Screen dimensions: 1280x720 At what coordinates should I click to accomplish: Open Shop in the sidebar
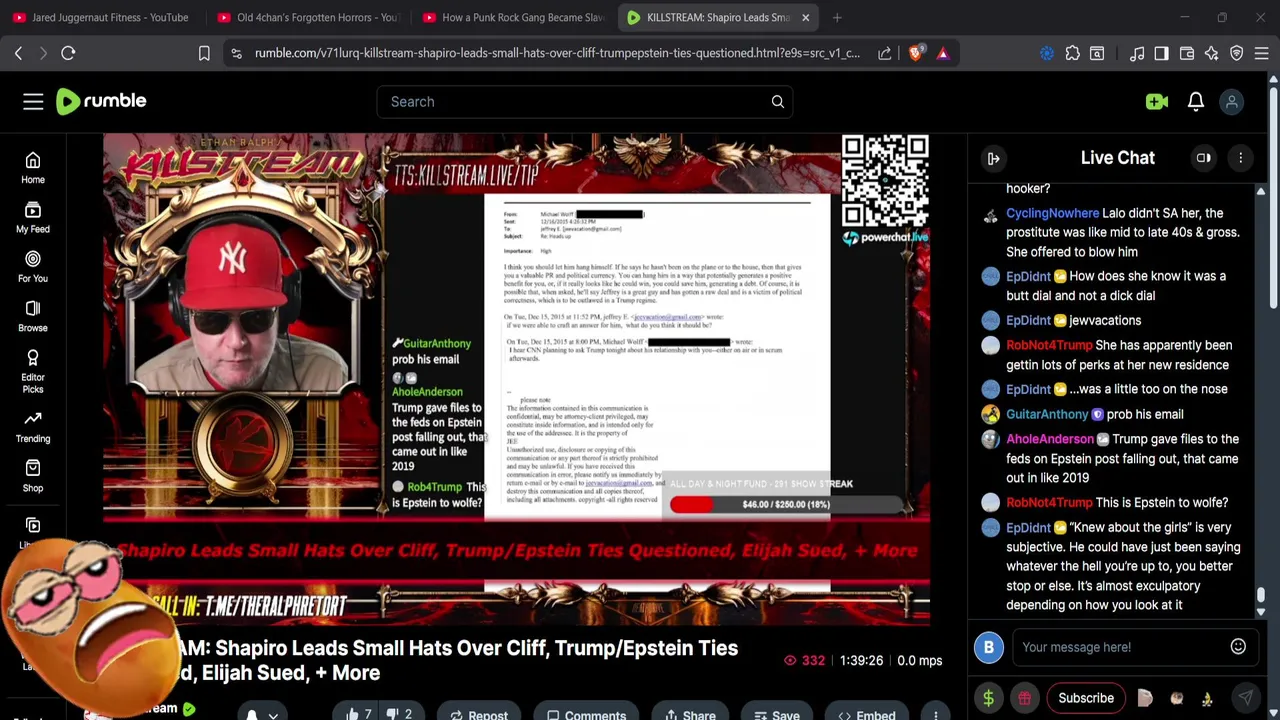pyautogui.click(x=33, y=476)
